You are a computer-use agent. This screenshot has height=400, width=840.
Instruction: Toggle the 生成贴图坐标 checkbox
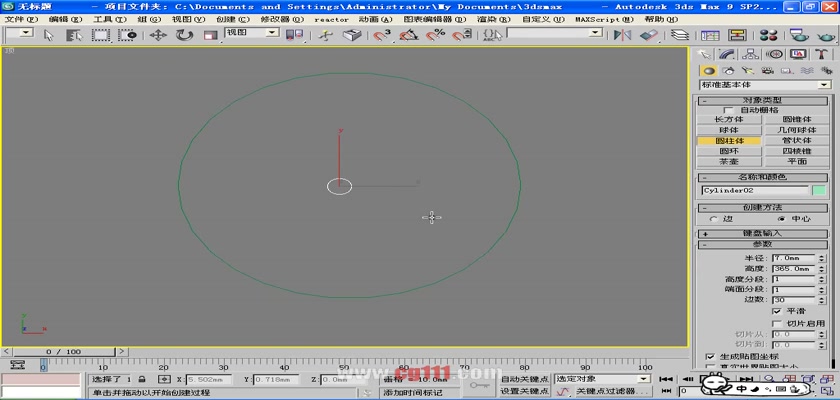[710, 357]
